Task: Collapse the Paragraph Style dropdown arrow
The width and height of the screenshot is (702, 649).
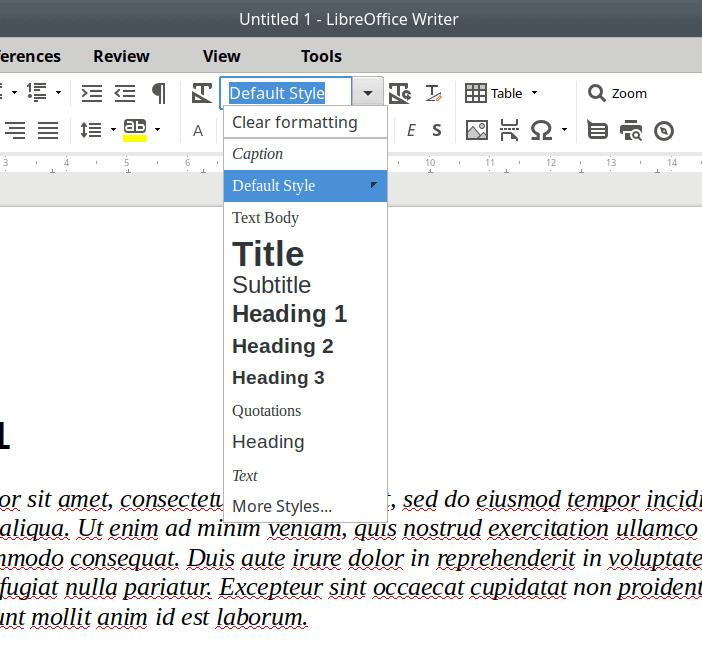Action: click(x=368, y=93)
